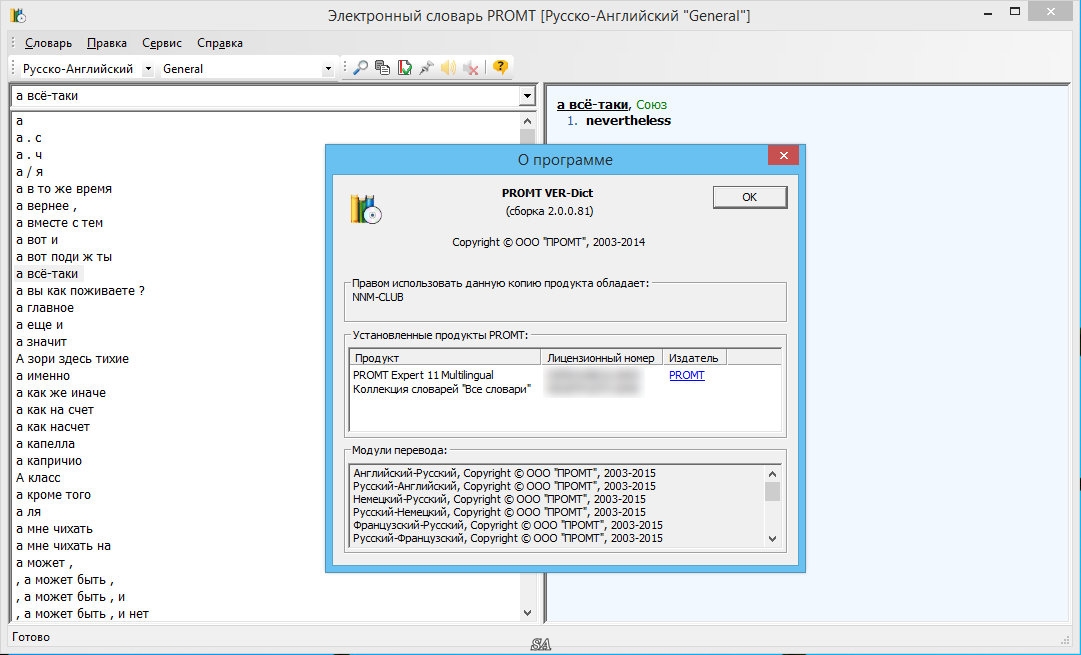The height and width of the screenshot is (655, 1081).
Task: Open the Словарь menu
Action: (47, 43)
